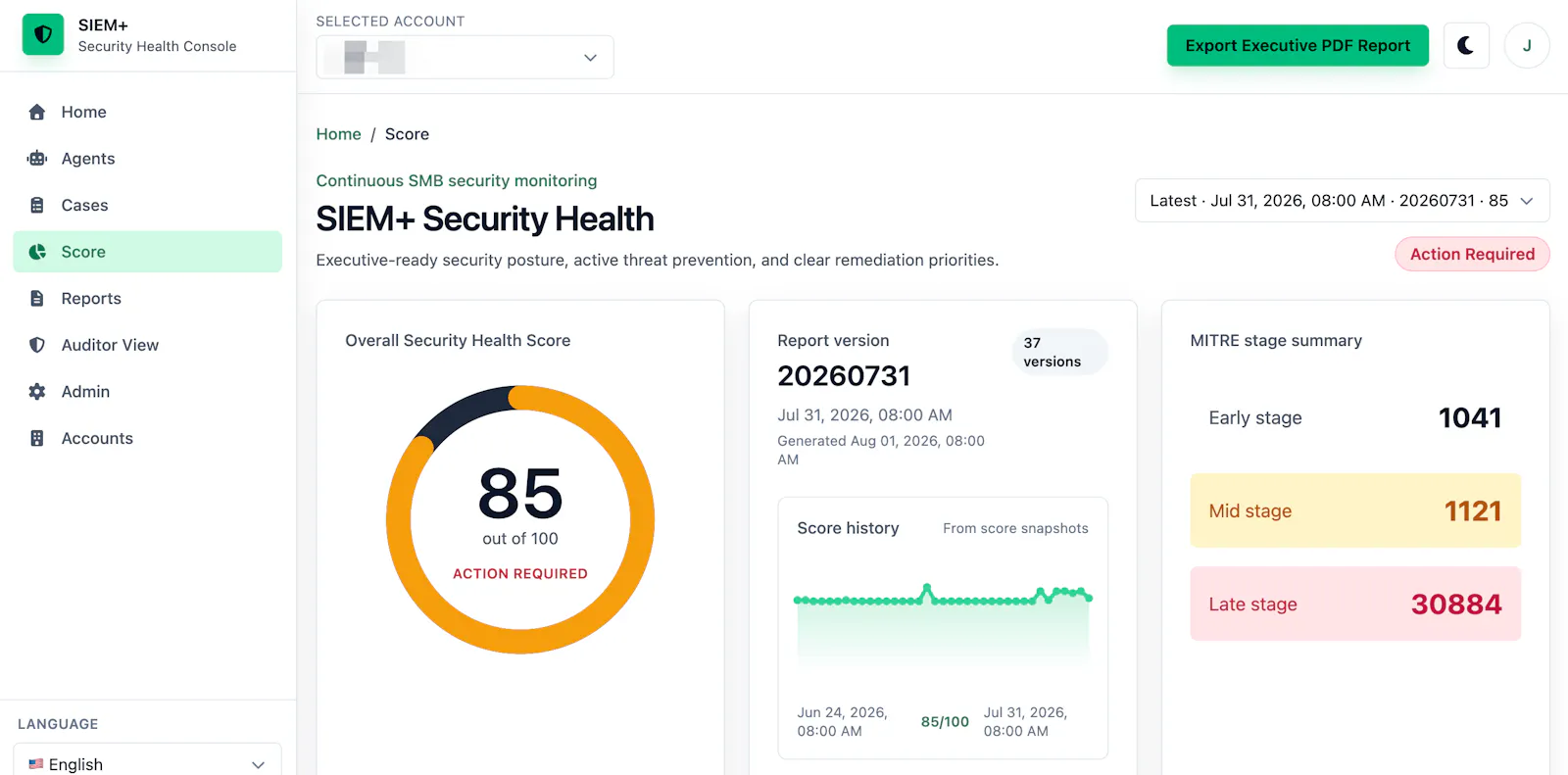
Task: Click the ACTION REQUIRED label inside gauge
Action: pyautogui.click(x=520, y=574)
